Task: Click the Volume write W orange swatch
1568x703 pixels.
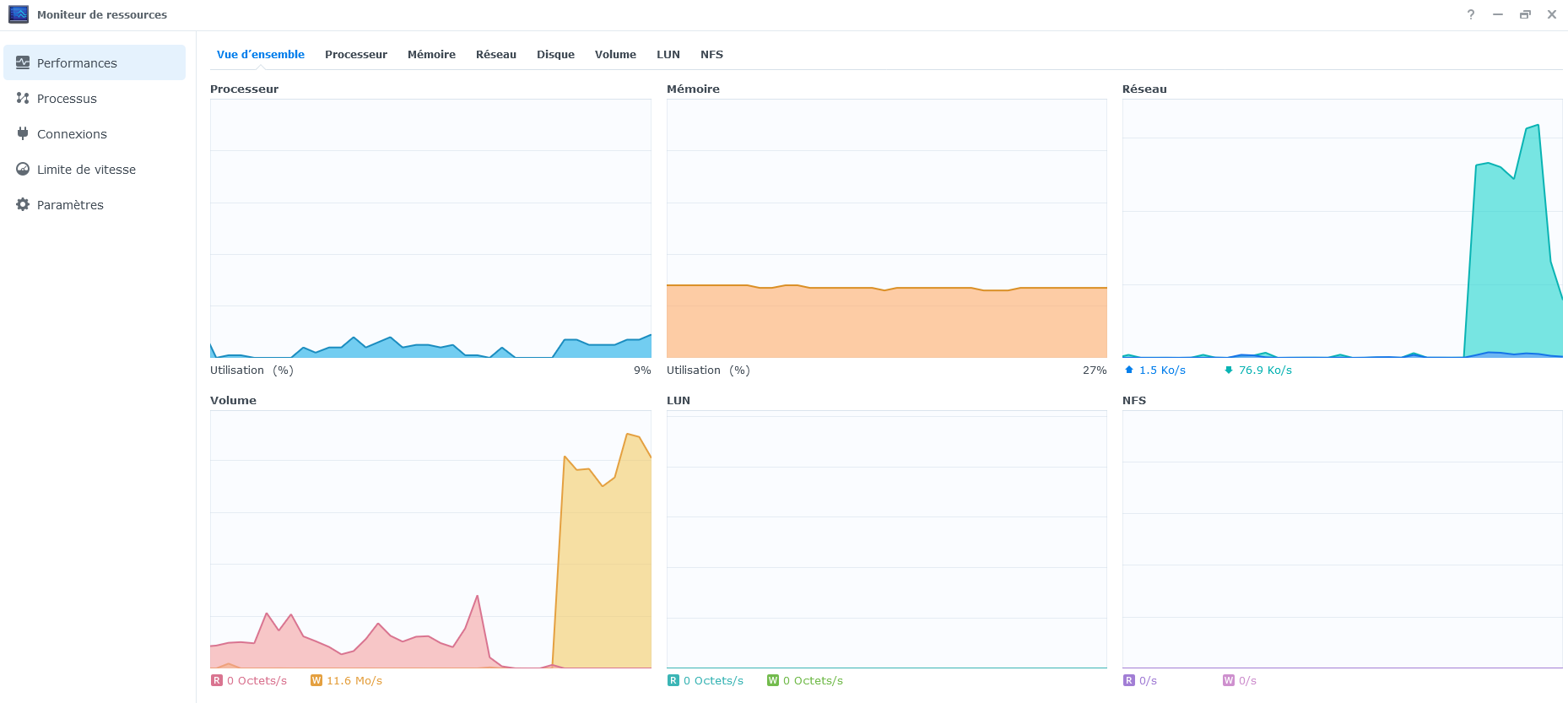Action: [316, 680]
